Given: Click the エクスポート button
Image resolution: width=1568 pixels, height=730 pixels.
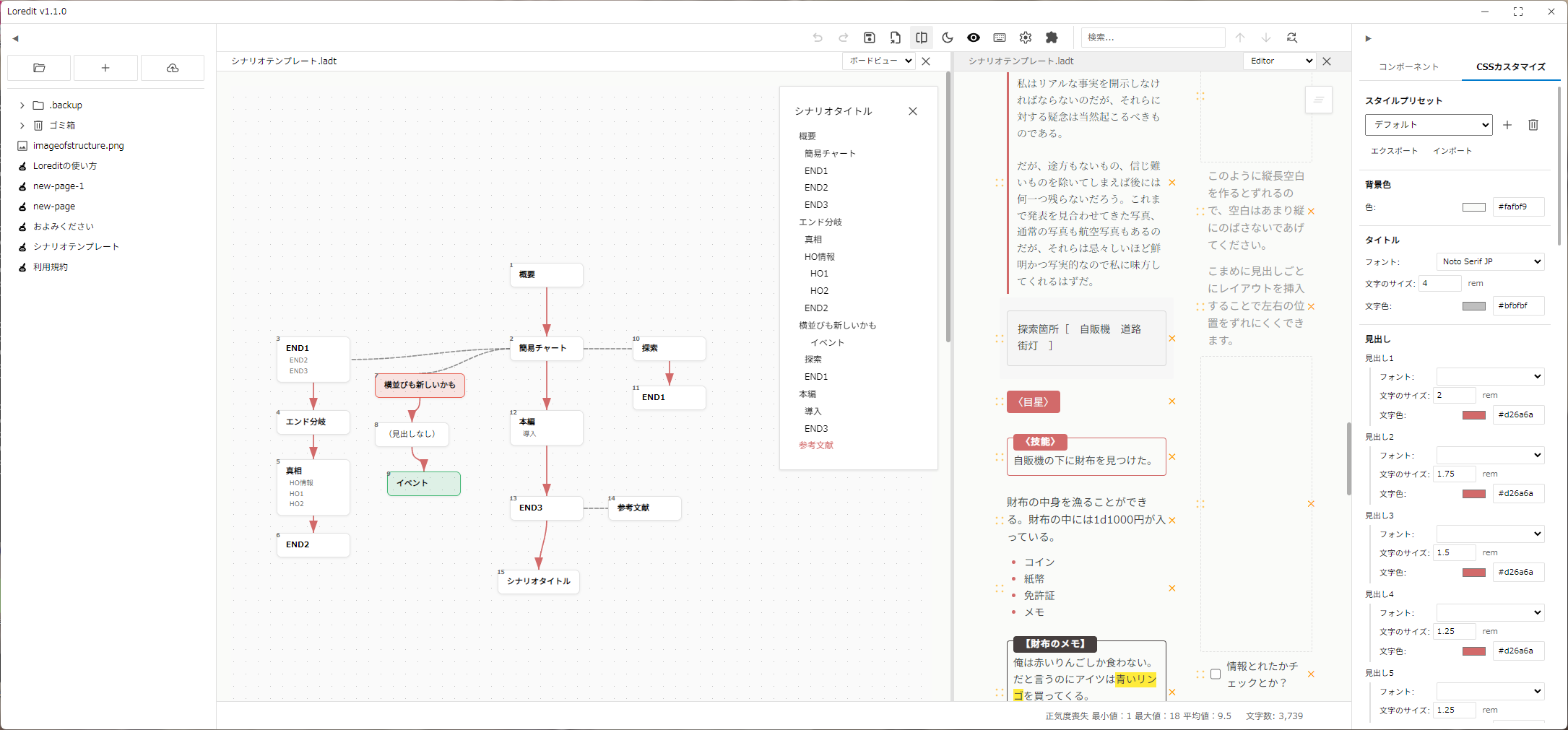Looking at the screenshot, I should click(1394, 151).
